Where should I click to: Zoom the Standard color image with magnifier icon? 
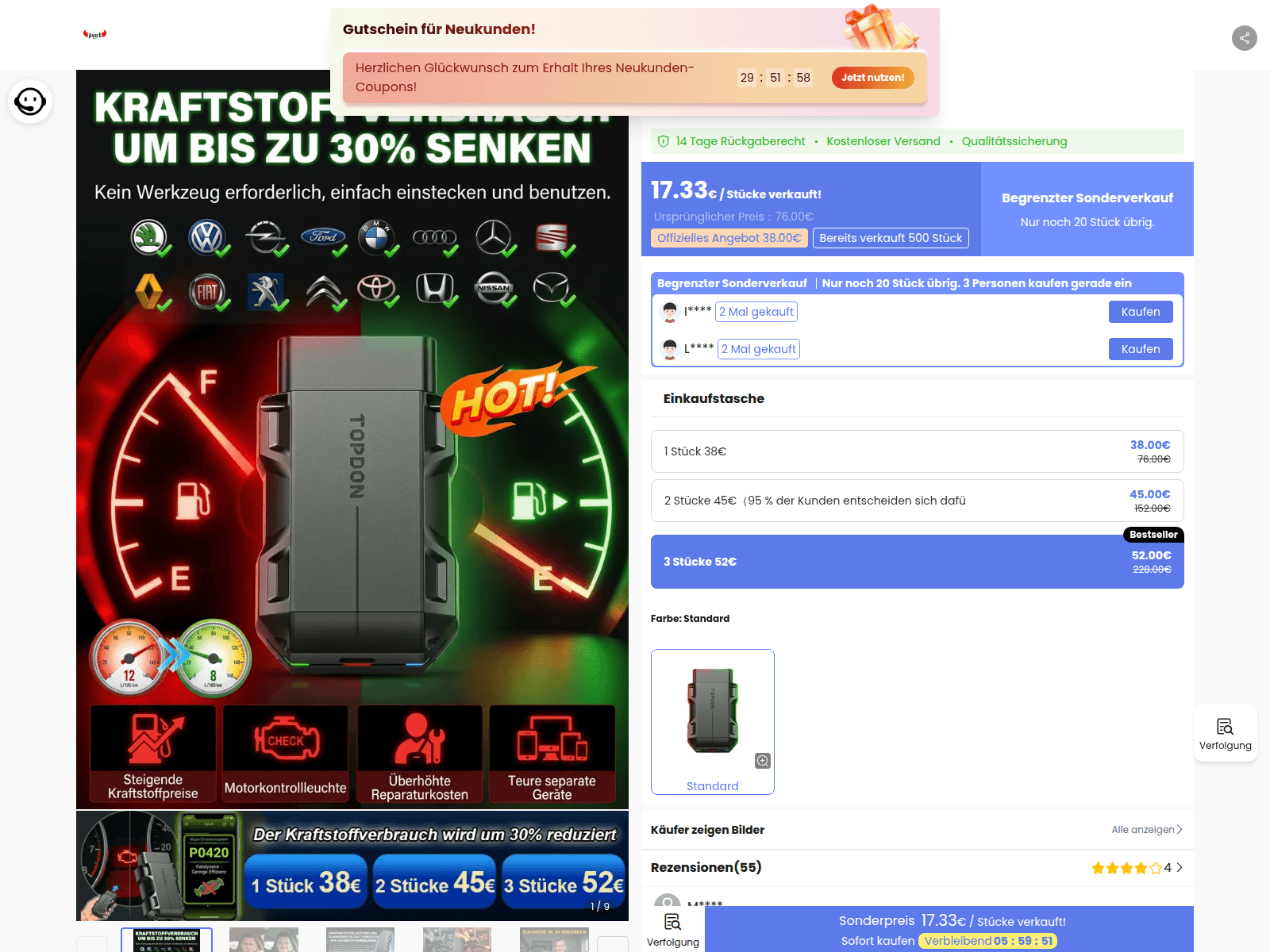pyautogui.click(x=762, y=761)
